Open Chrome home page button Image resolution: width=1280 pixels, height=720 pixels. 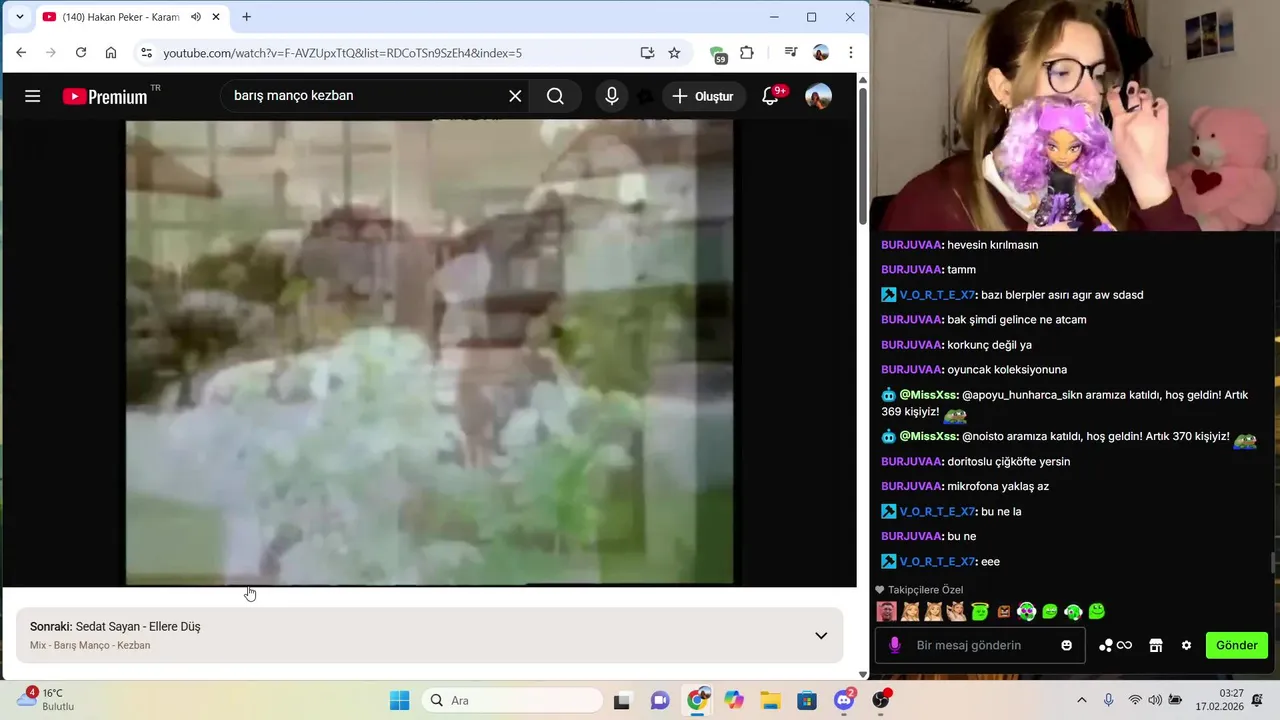coord(111,53)
